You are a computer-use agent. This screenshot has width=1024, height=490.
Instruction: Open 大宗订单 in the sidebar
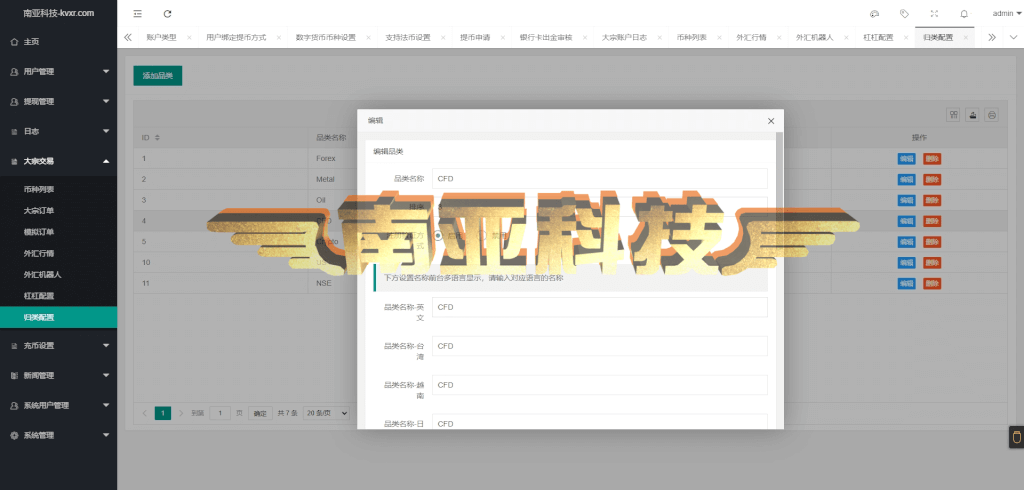click(58, 210)
